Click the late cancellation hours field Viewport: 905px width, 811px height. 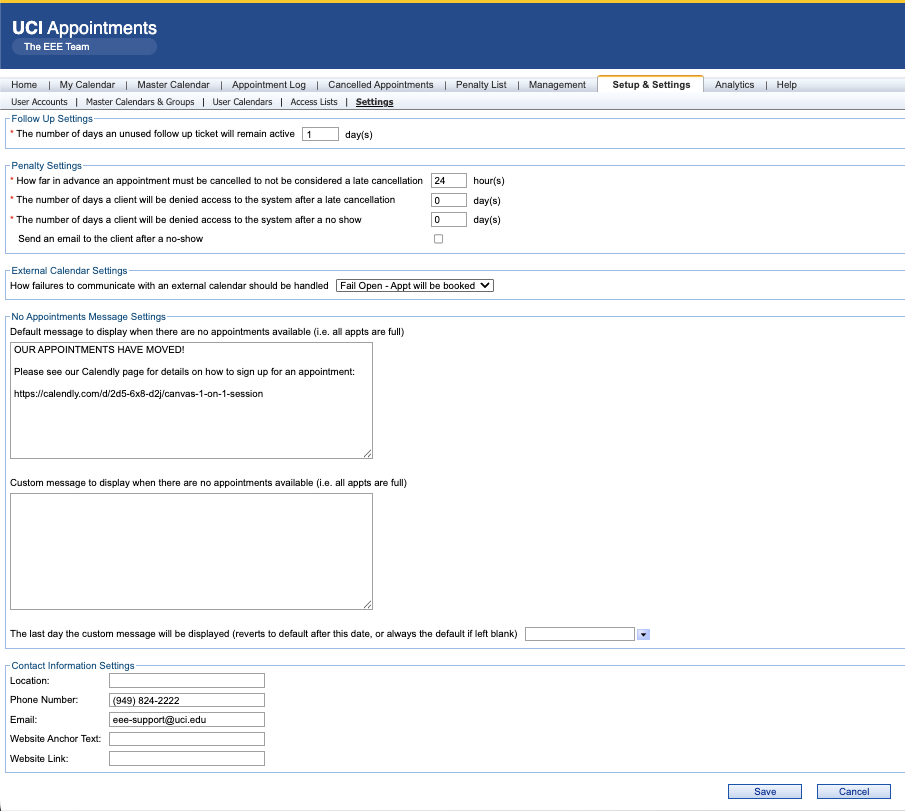(x=449, y=181)
